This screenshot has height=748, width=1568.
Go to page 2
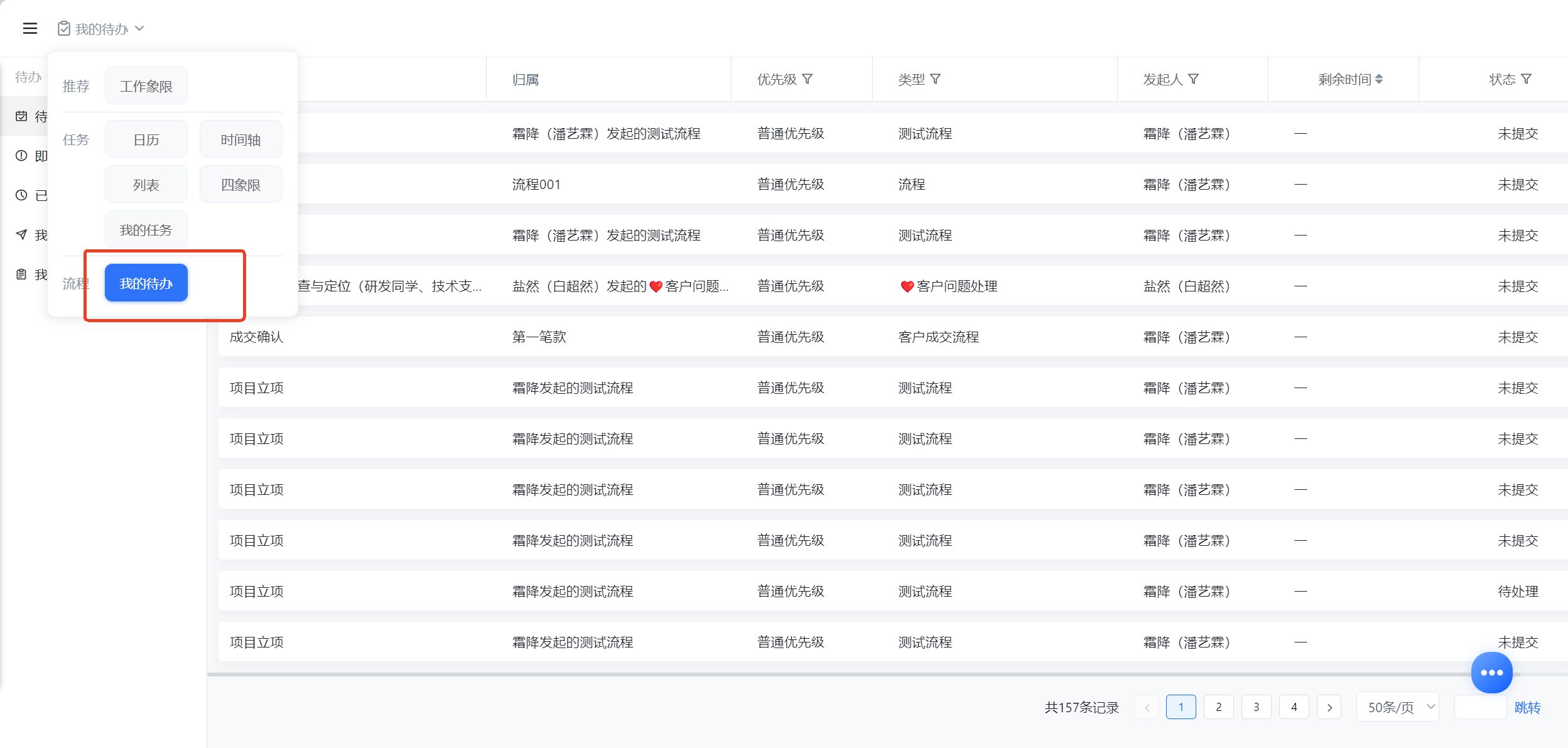point(1219,707)
